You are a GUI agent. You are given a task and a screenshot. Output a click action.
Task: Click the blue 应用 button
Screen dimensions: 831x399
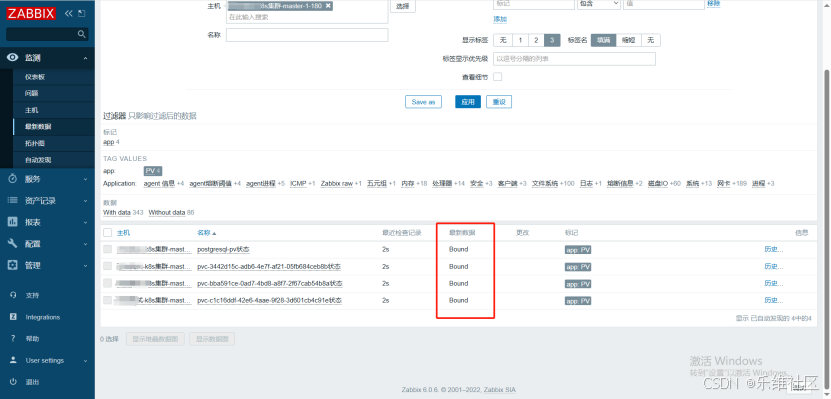tap(468, 102)
